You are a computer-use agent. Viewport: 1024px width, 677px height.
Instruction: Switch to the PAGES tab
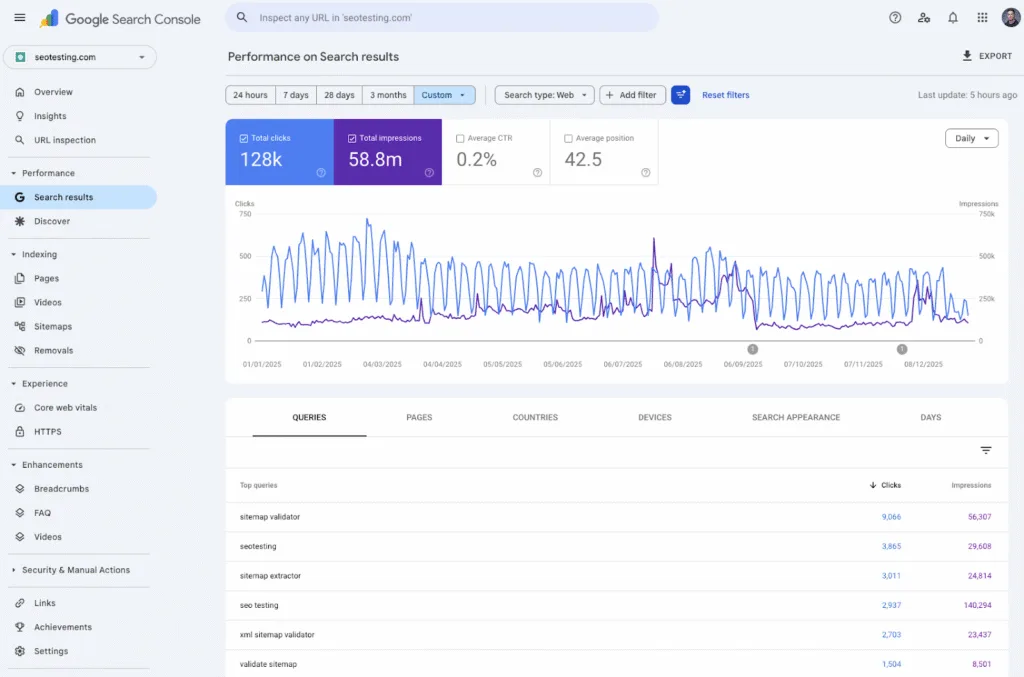(421, 417)
